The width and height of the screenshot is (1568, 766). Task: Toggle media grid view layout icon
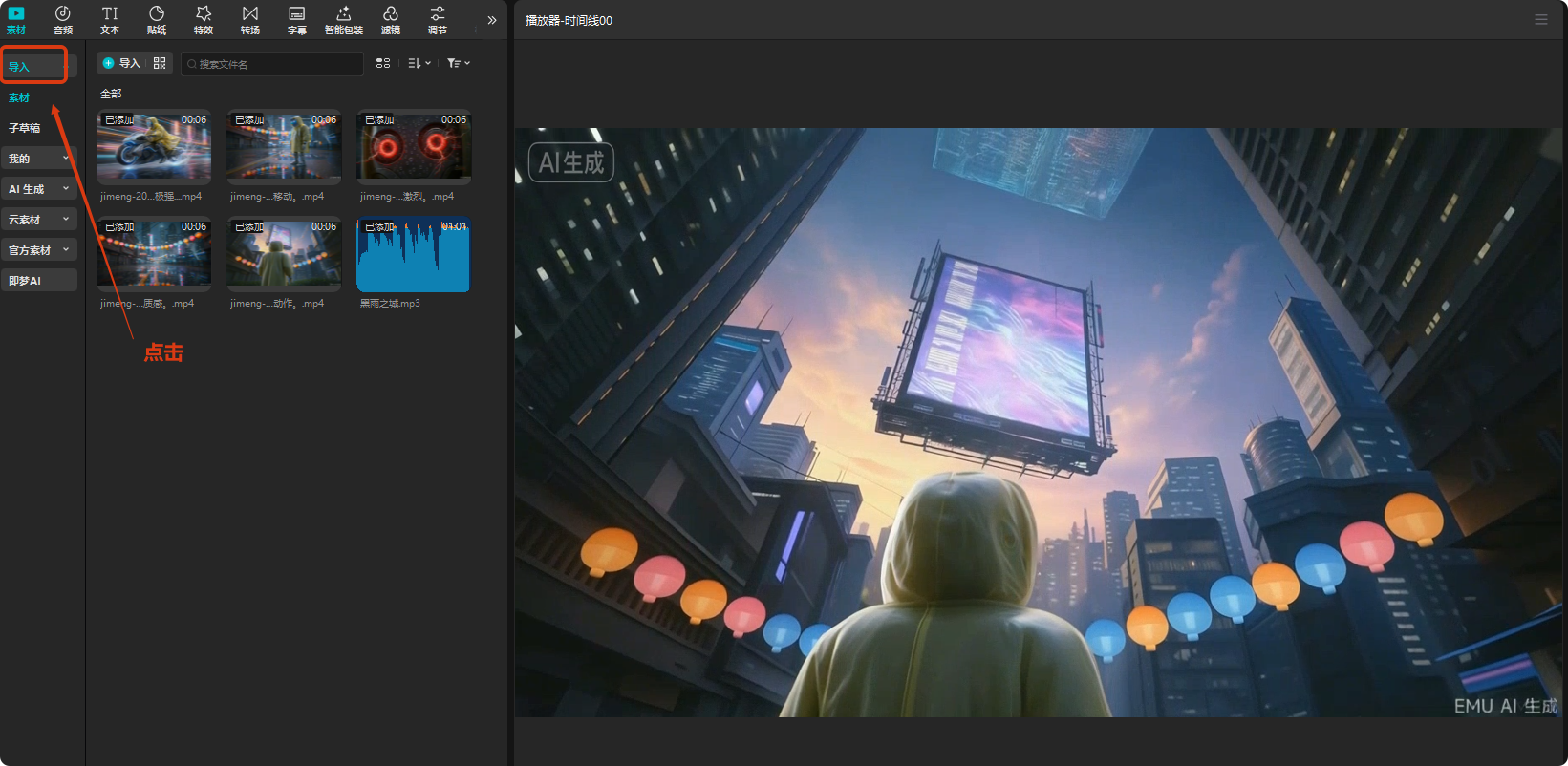pos(383,63)
